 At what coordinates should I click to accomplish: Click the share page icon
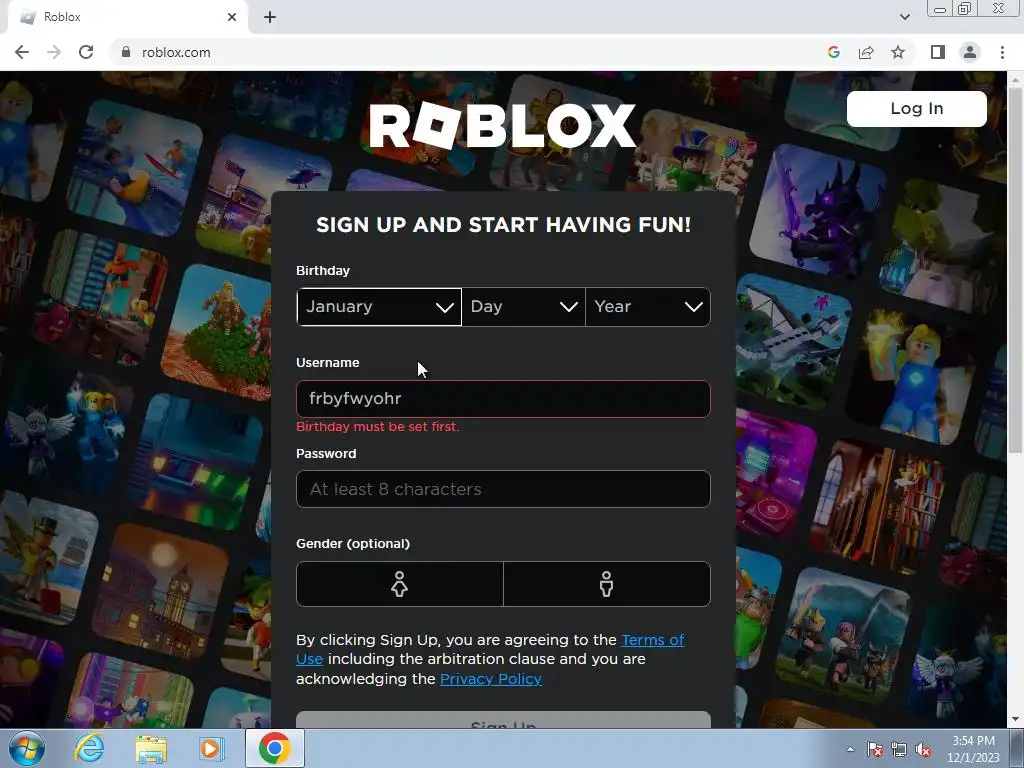(866, 52)
